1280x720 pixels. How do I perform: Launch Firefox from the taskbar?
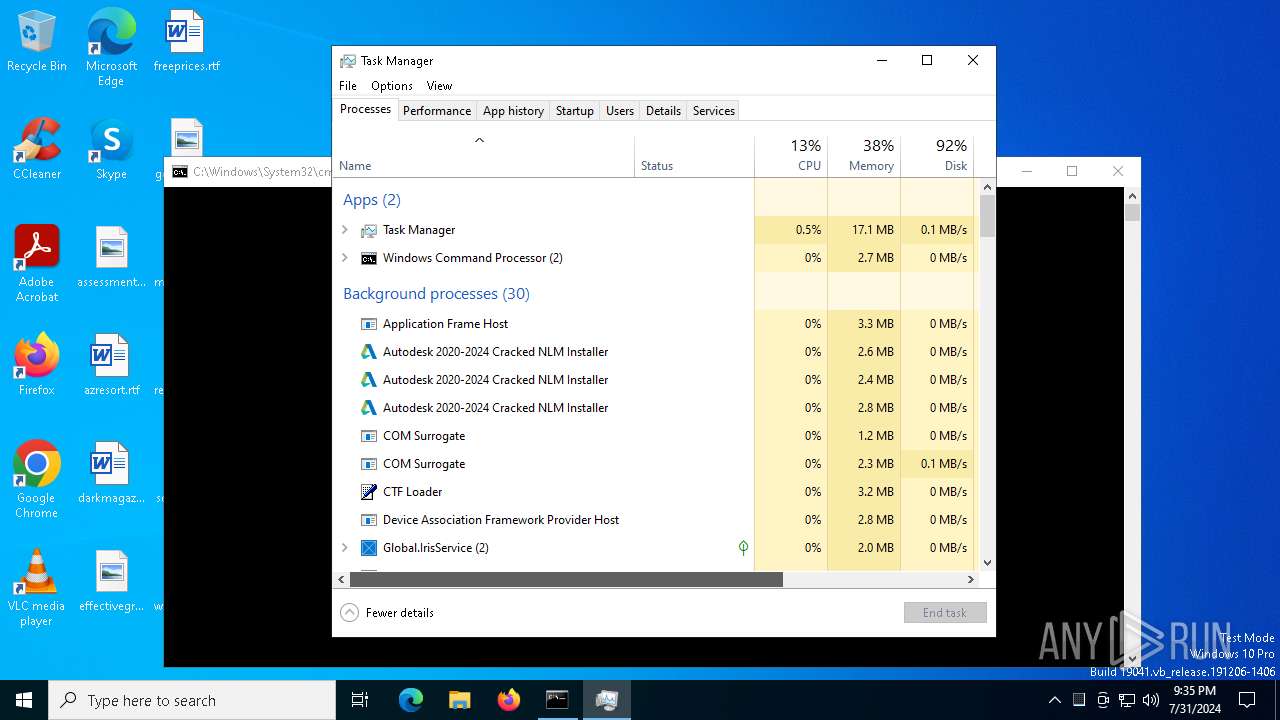(509, 700)
